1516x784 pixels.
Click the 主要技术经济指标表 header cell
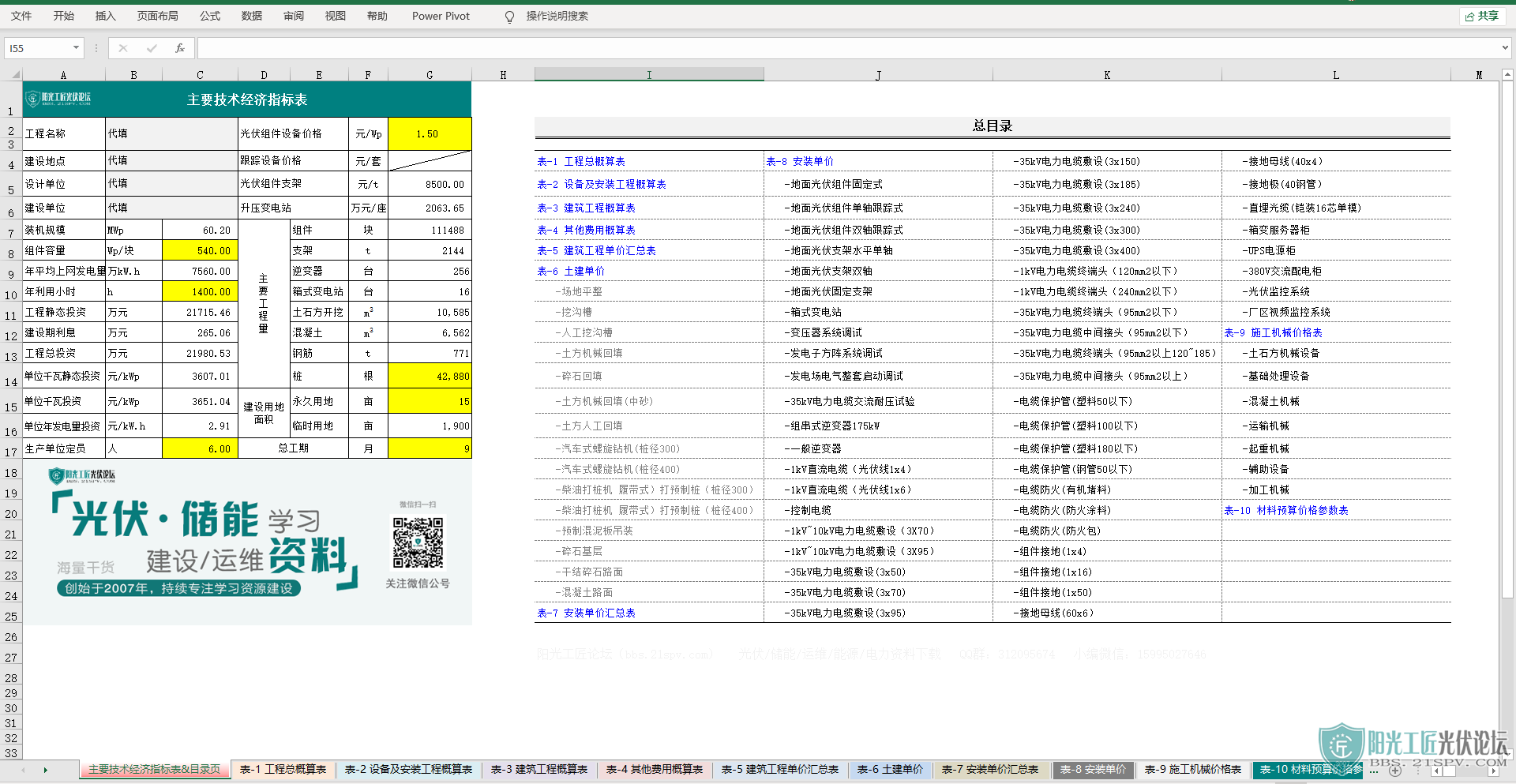point(247,99)
